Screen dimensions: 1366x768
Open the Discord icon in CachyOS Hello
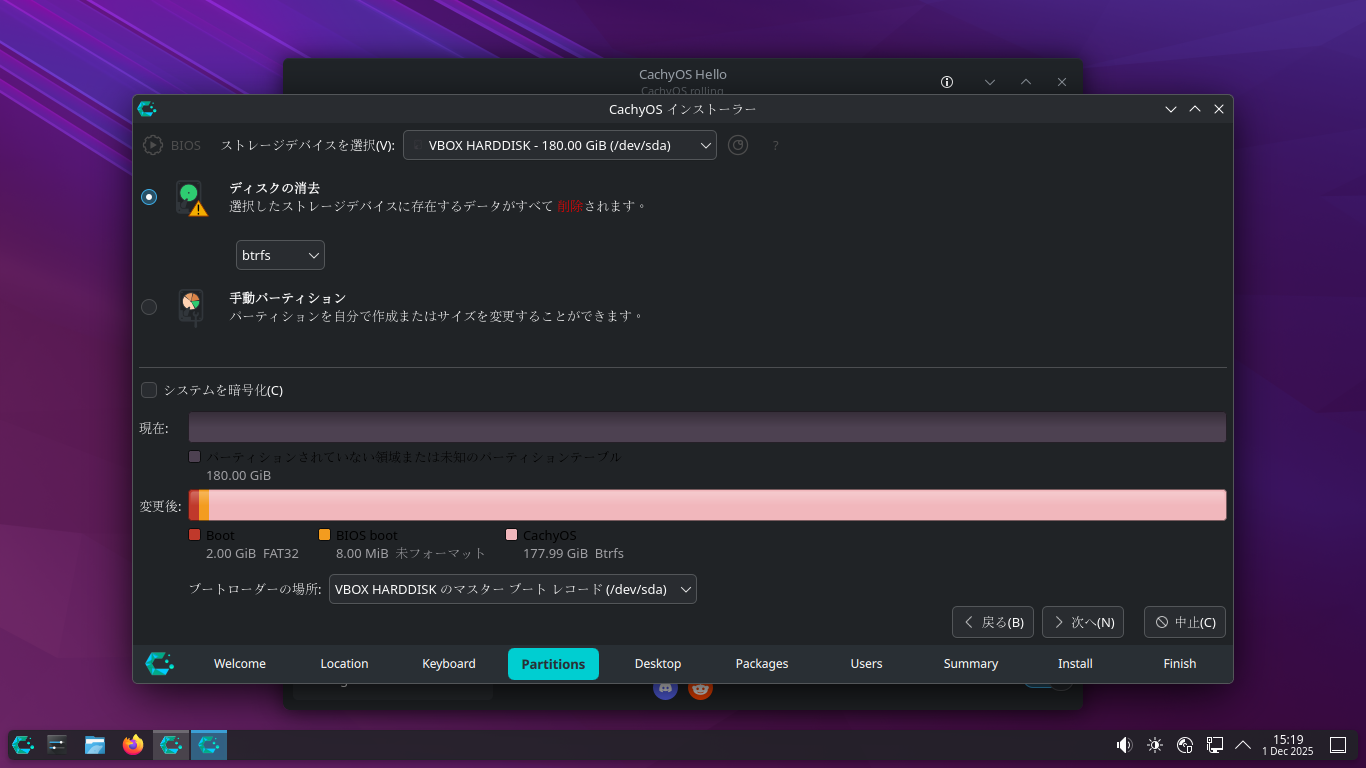665,689
